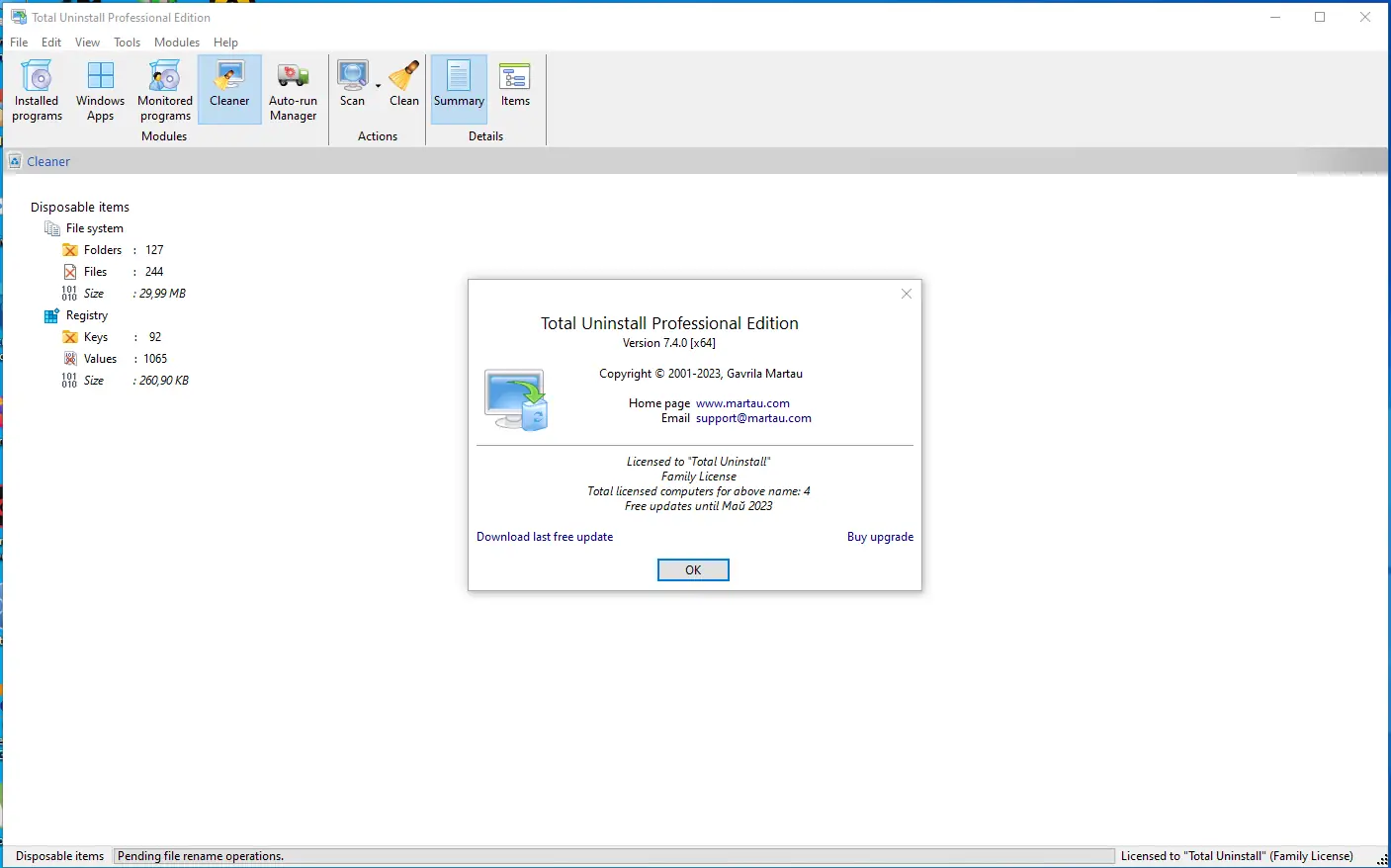Click the file system size value 29,99 MB
This screenshot has height=868, width=1391.
point(162,294)
